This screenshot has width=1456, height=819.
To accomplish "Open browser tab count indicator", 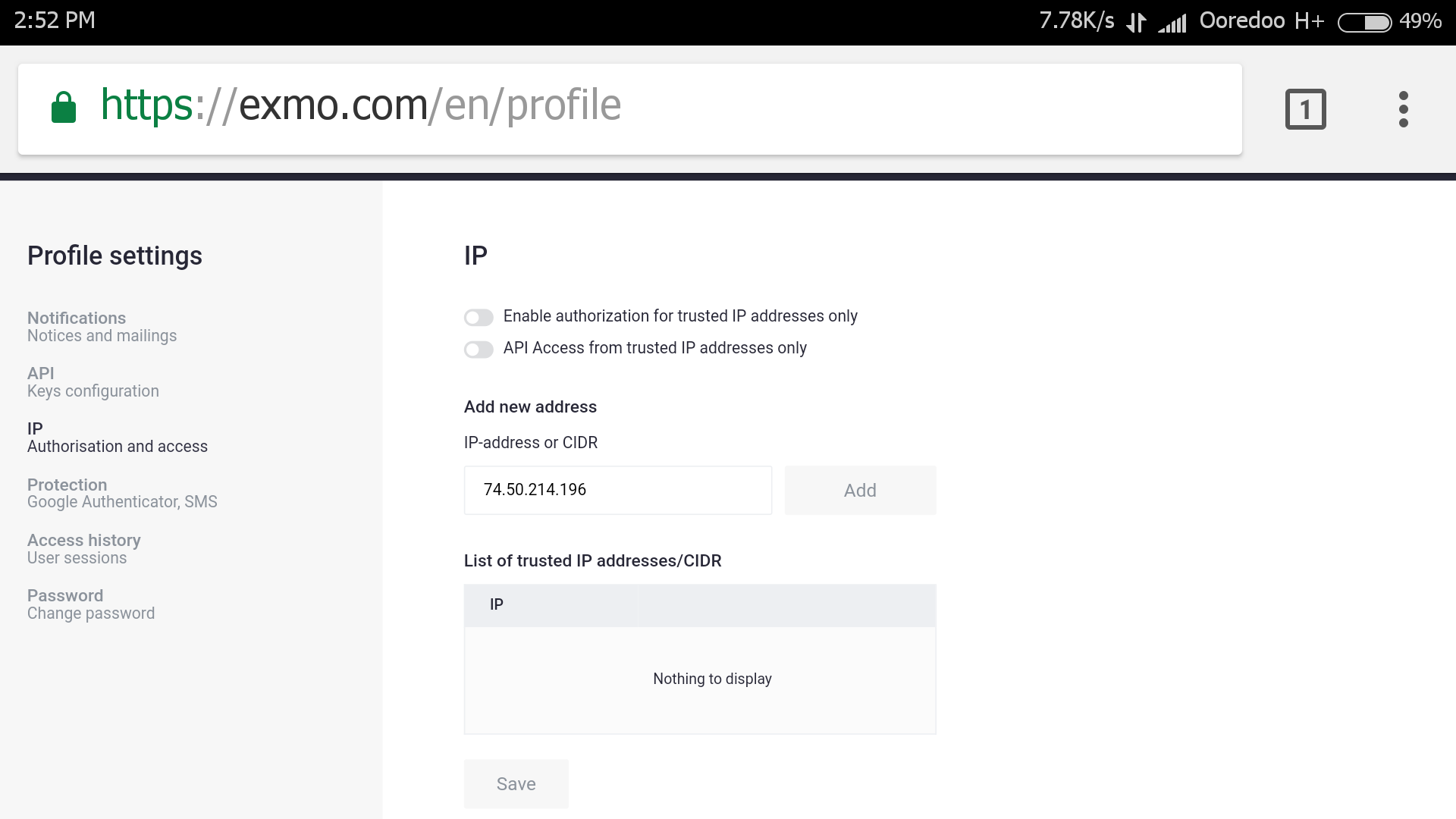I will tap(1305, 108).
